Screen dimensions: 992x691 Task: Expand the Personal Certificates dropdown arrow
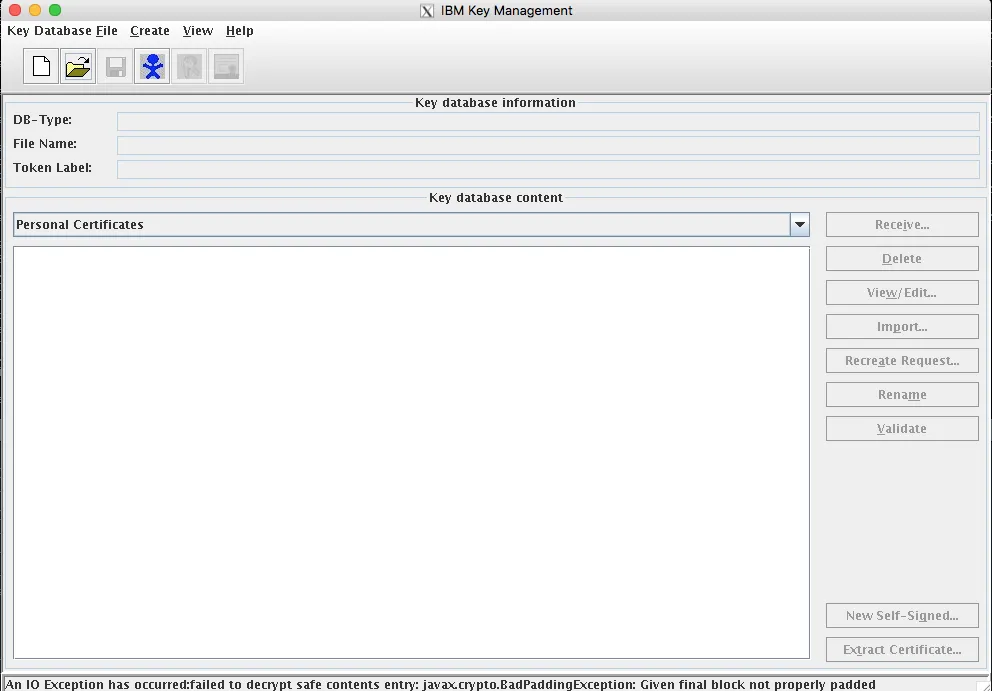(800, 225)
